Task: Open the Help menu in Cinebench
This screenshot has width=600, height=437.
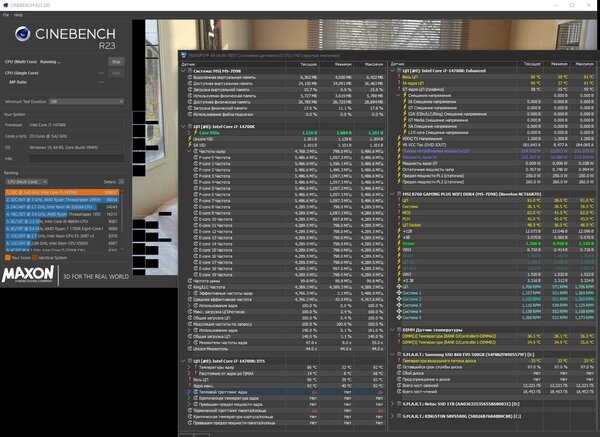Action: (x=18, y=15)
